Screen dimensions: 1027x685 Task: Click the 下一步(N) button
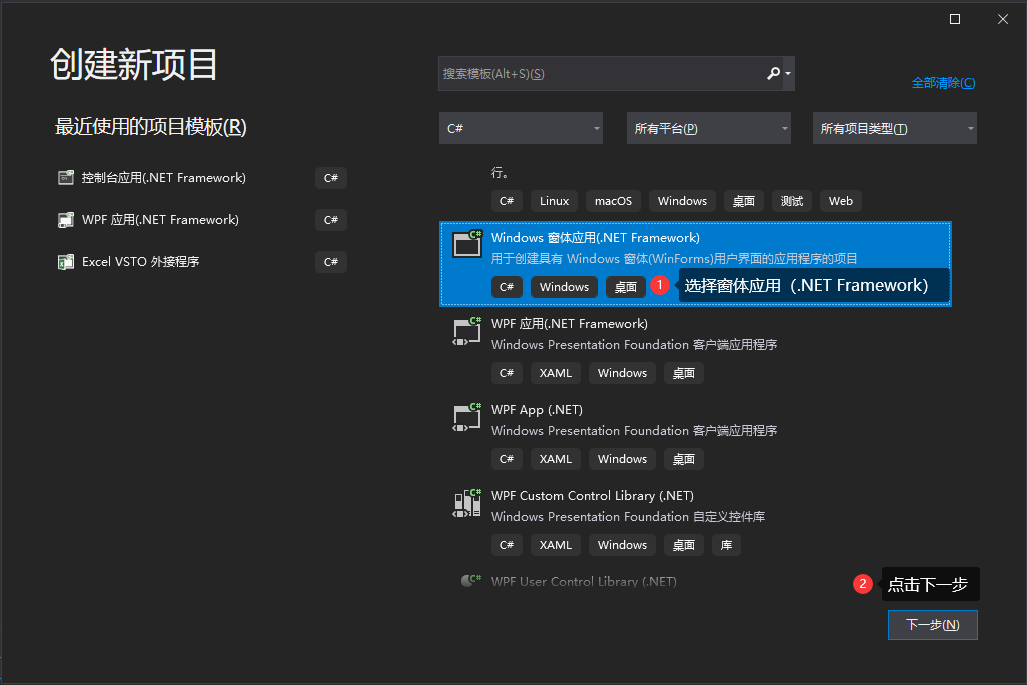[x=933, y=625]
